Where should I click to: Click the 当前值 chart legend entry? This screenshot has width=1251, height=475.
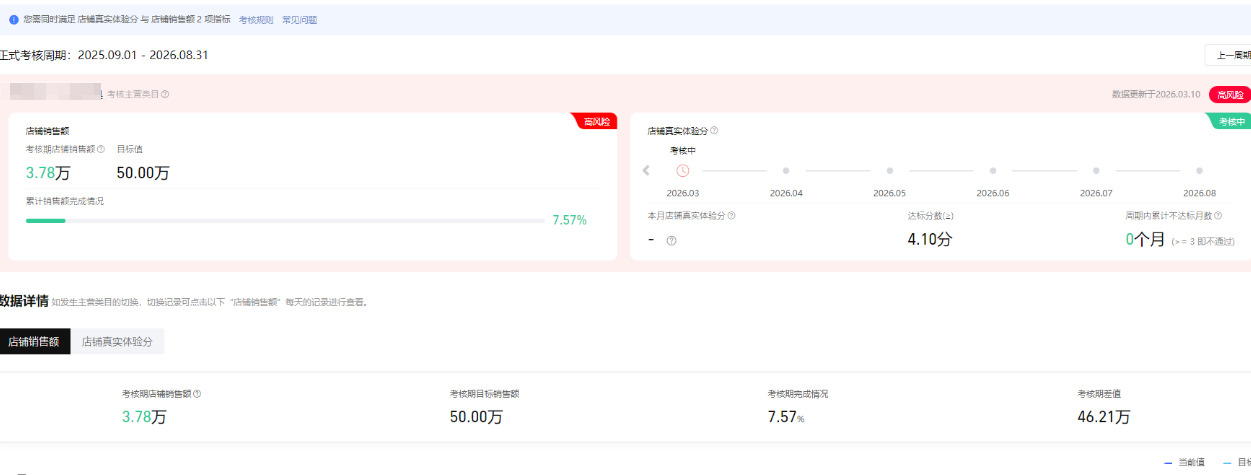[x=1184, y=463]
